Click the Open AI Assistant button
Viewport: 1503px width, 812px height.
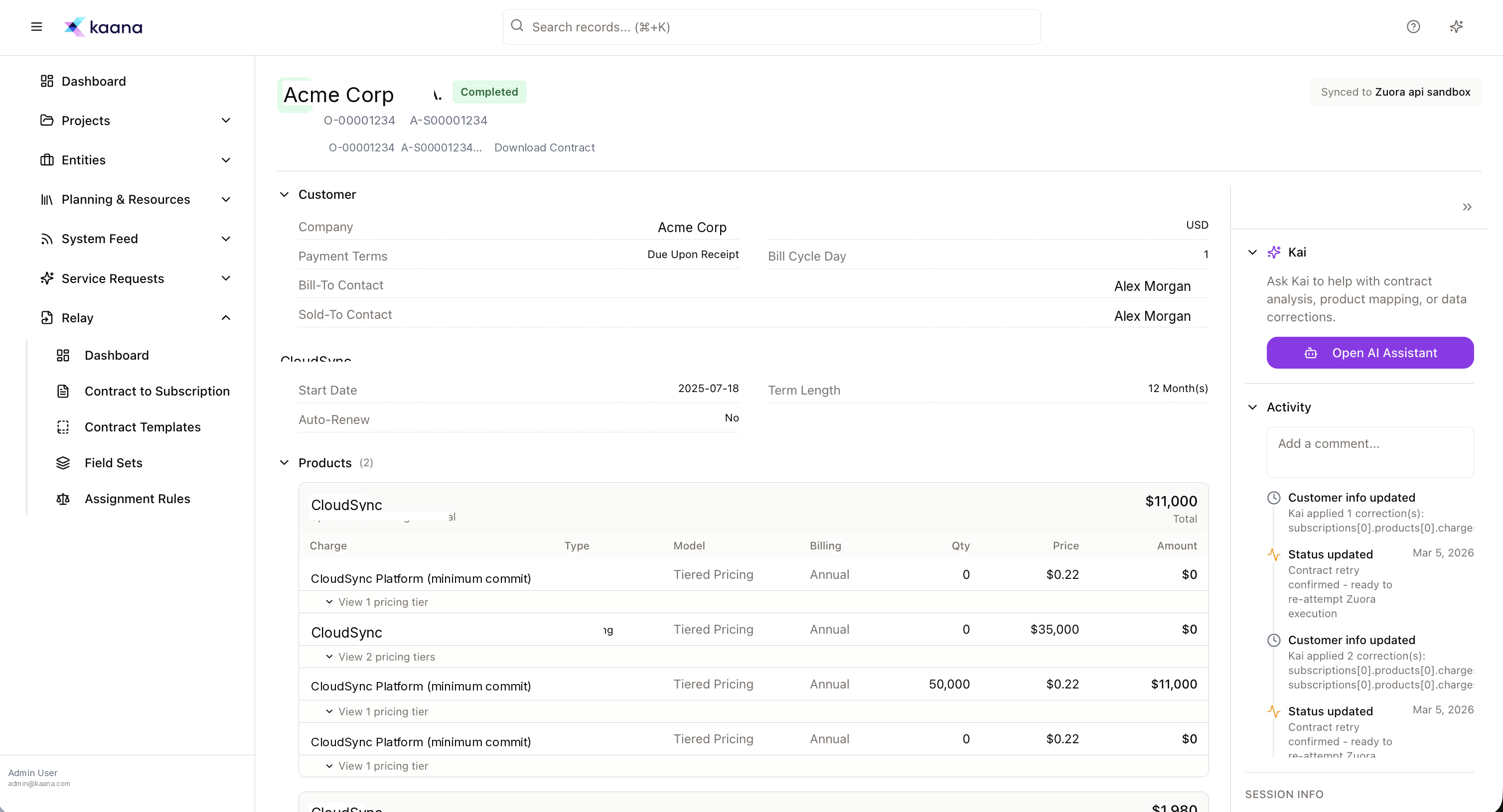pyautogui.click(x=1370, y=352)
